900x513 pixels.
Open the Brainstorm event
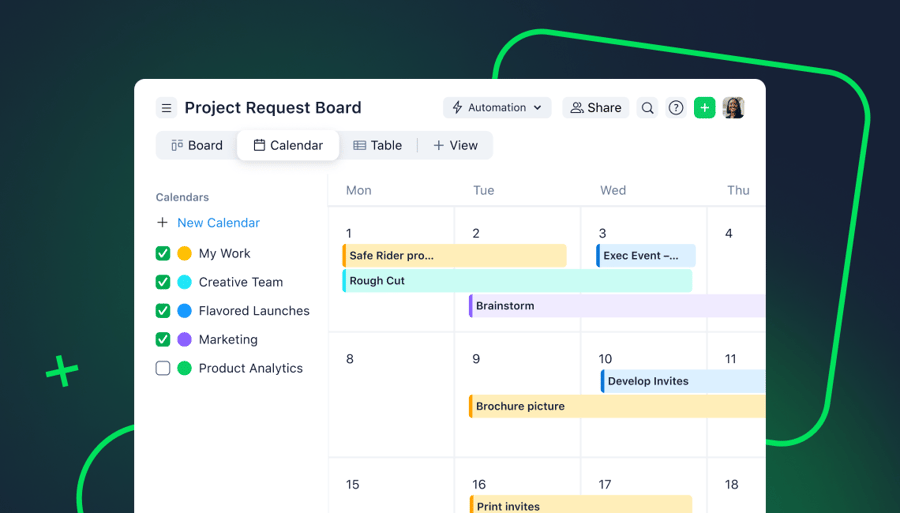[x=617, y=306]
